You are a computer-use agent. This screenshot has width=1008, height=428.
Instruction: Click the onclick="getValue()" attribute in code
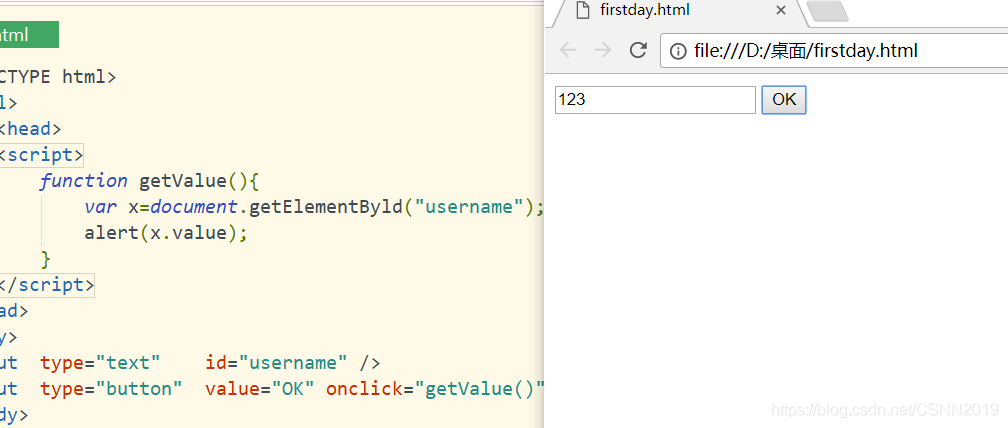(x=435, y=389)
